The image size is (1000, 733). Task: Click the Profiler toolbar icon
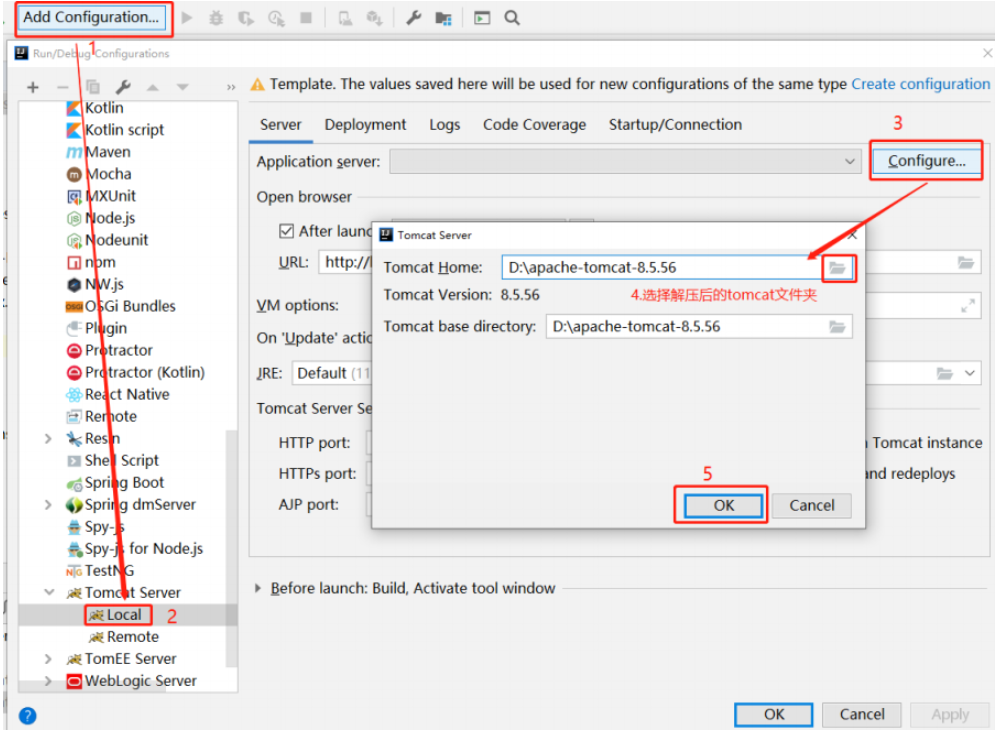point(276,18)
